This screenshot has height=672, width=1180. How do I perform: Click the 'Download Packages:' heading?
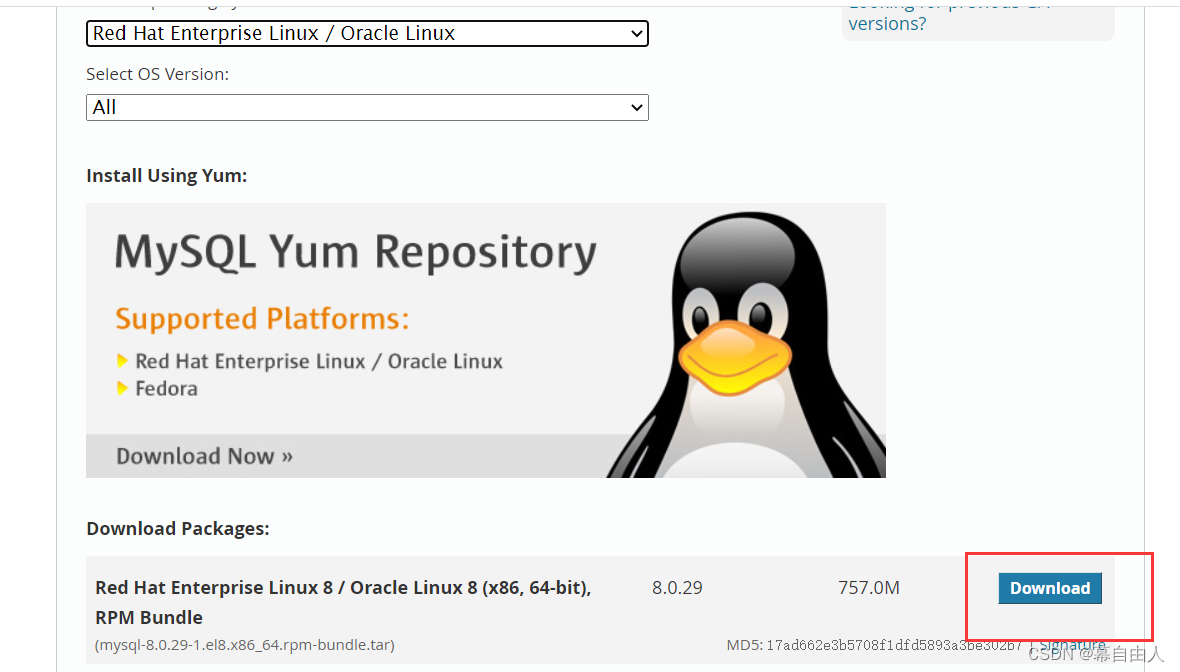pyautogui.click(x=178, y=528)
